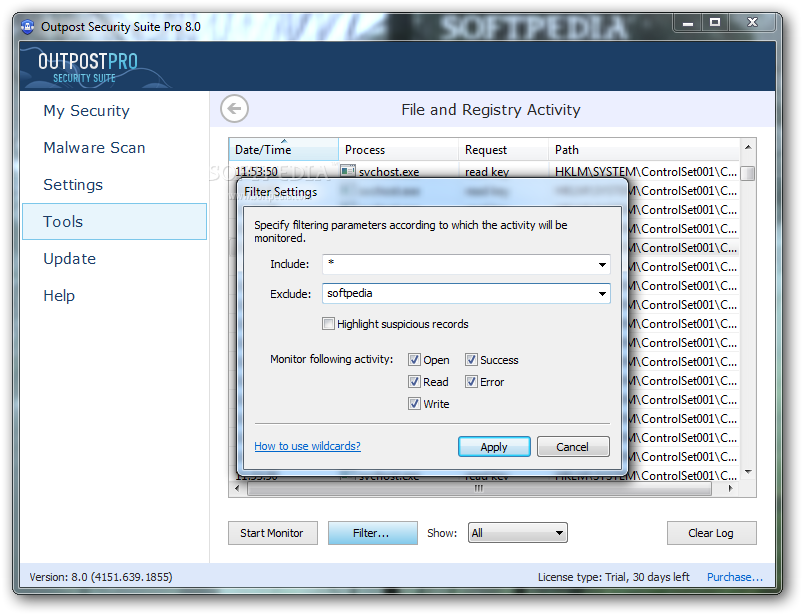Sort by Date/Time column header
The image size is (803, 615).
(x=284, y=150)
